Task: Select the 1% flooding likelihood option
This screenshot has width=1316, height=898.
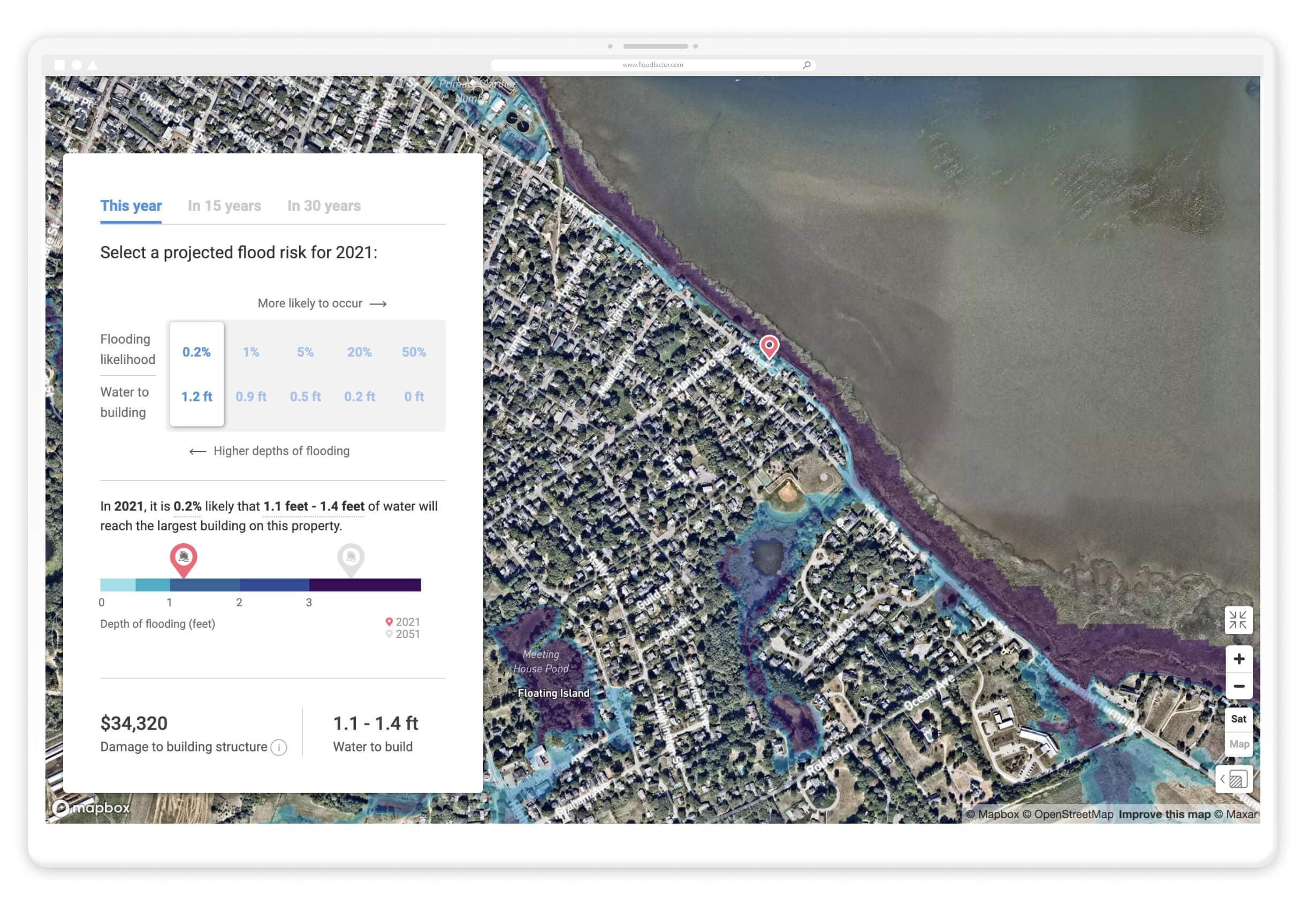Action: pos(251,352)
